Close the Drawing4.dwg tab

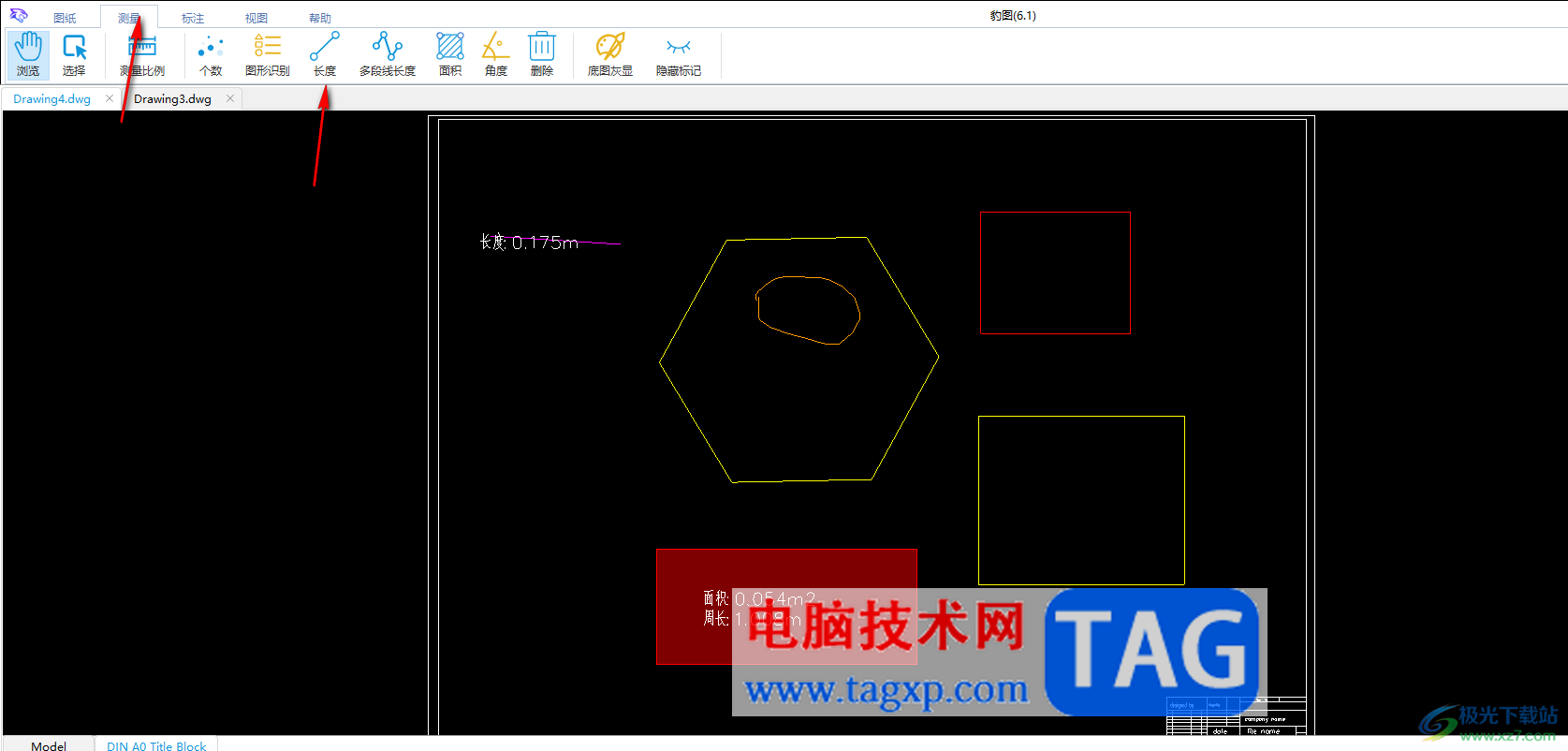click(x=110, y=98)
